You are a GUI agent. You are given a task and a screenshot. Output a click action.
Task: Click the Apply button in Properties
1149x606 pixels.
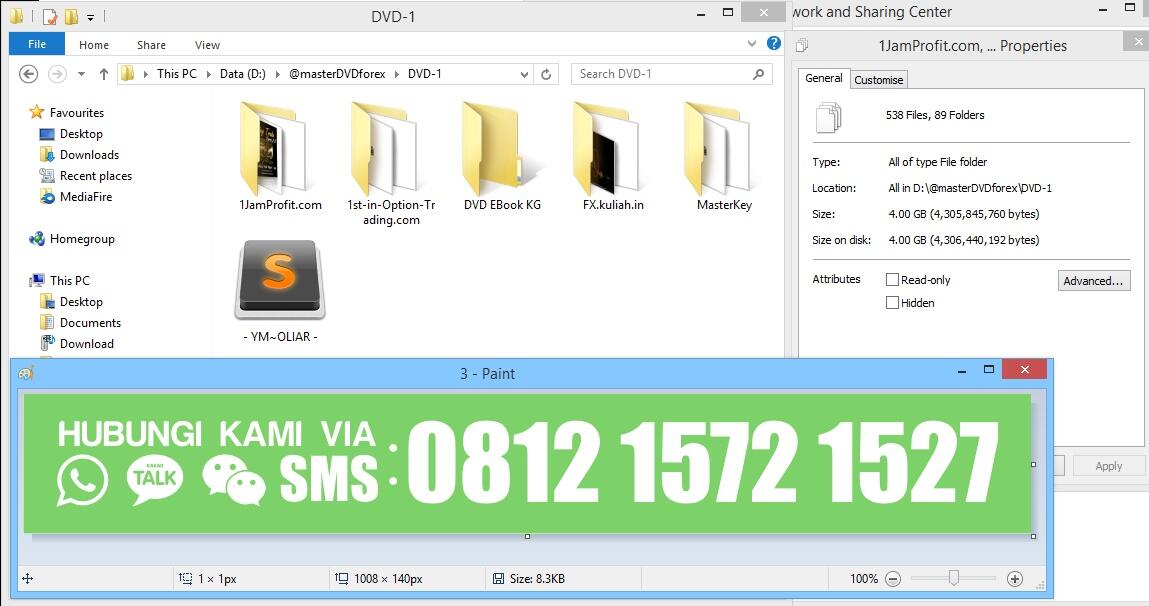[x=1108, y=466]
